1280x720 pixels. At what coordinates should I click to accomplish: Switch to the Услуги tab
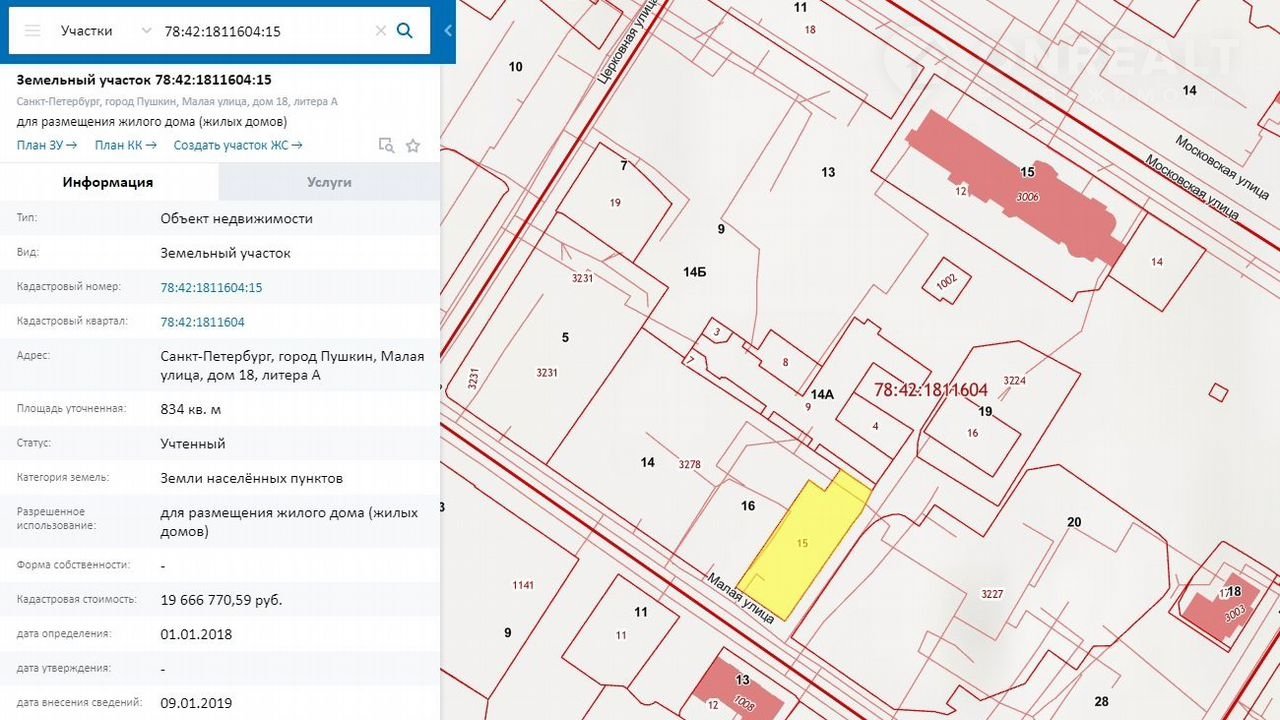tap(329, 182)
